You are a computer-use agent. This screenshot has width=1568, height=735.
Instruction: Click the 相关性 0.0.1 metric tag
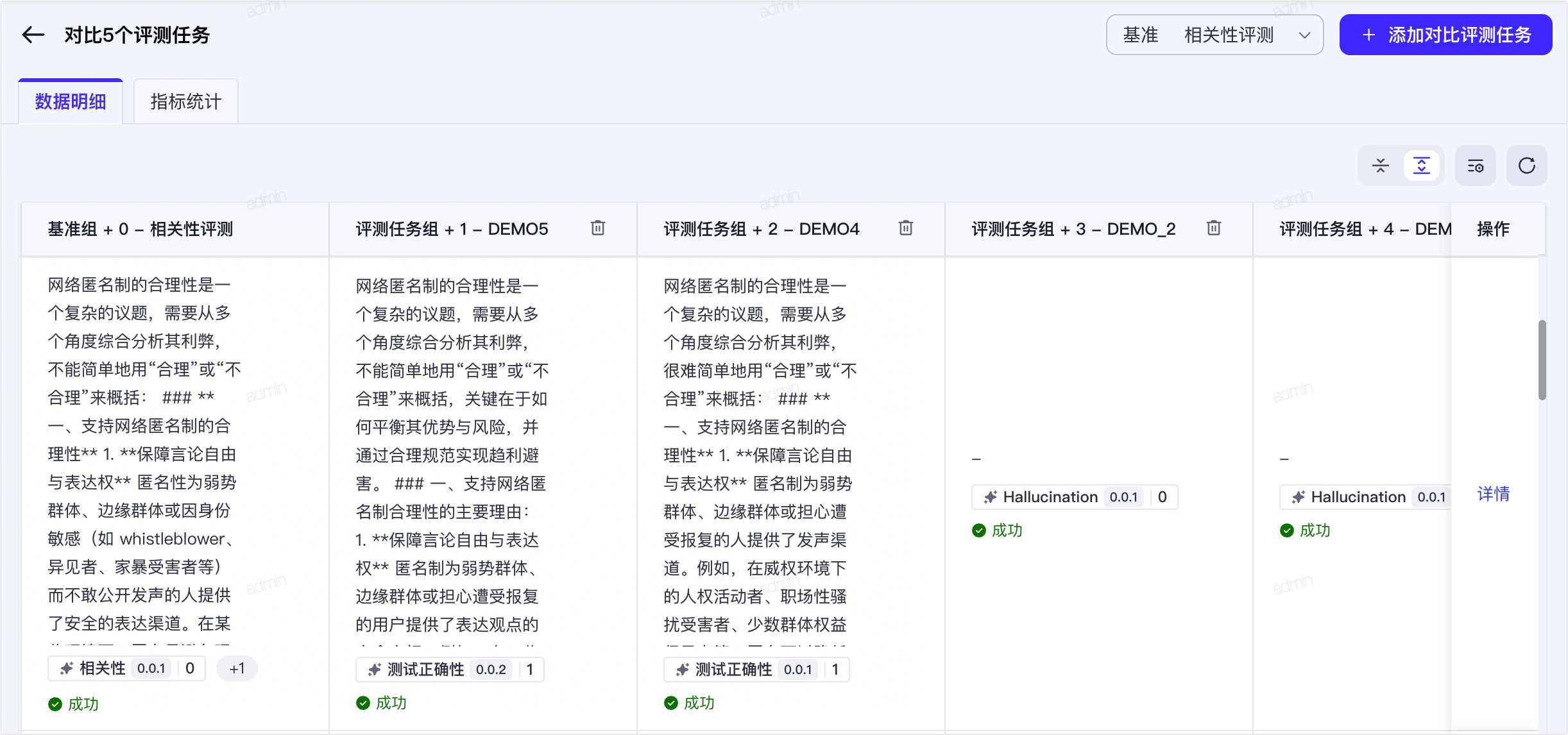click(126, 668)
